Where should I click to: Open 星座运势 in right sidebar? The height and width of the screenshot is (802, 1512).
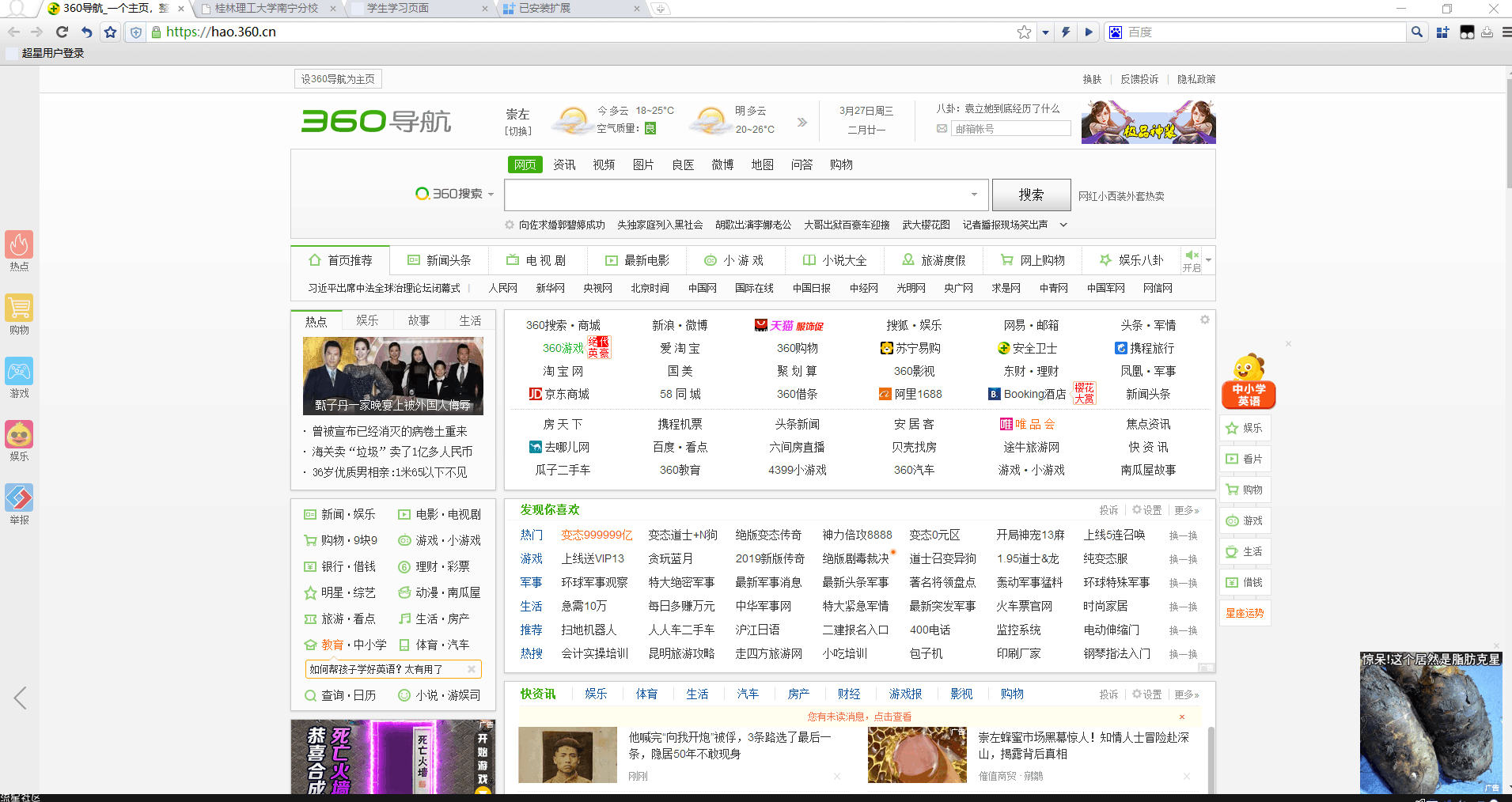(1245, 613)
